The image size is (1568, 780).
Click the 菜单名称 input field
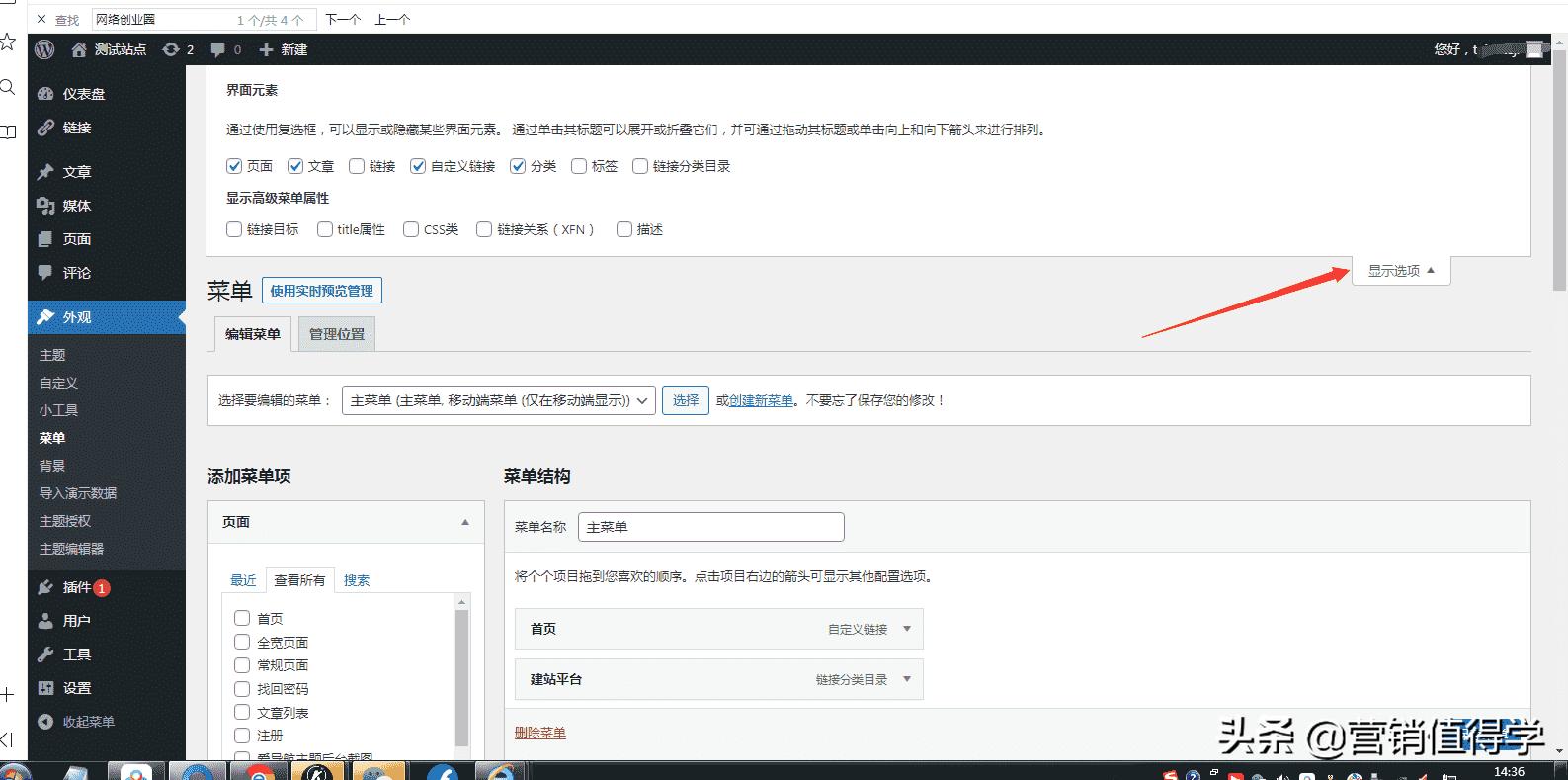[710, 527]
